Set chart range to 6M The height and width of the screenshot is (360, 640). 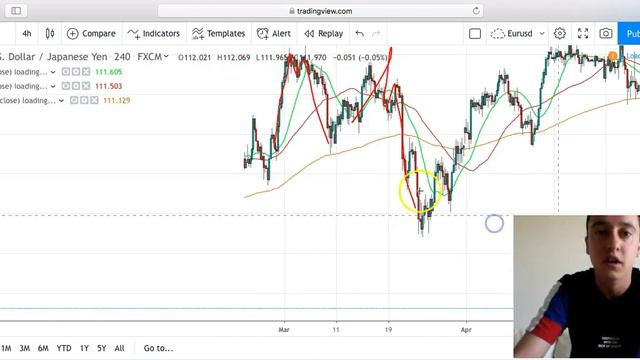coord(43,348)
